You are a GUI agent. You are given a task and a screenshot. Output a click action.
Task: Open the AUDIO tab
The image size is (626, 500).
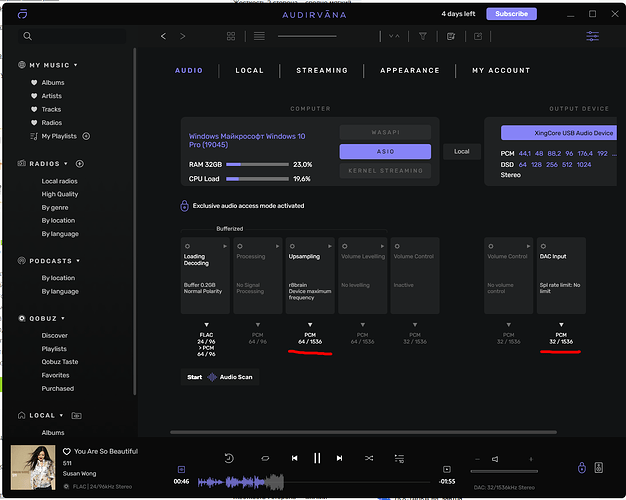(x=189, y=71)
